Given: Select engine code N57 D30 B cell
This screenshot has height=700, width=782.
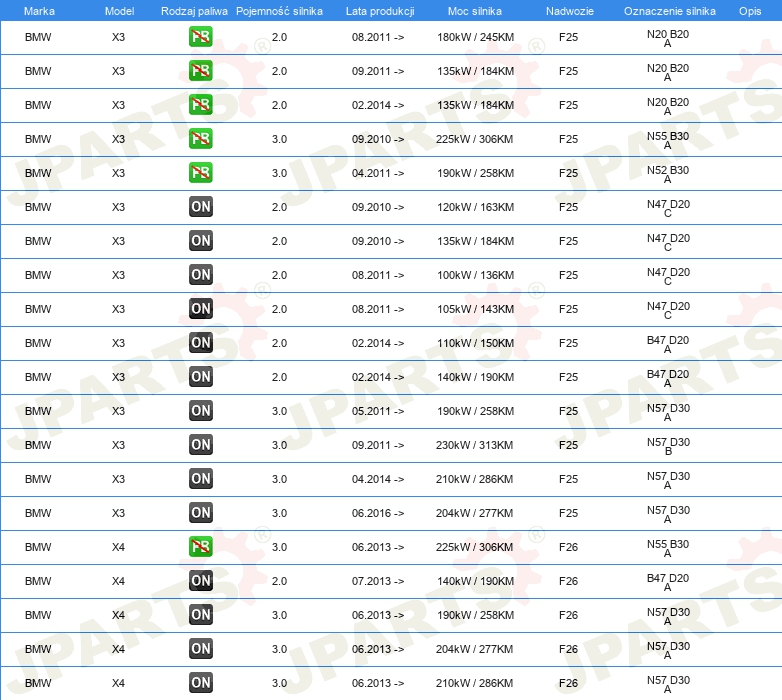Looking at the screenshot, I should tap(668, 446).
